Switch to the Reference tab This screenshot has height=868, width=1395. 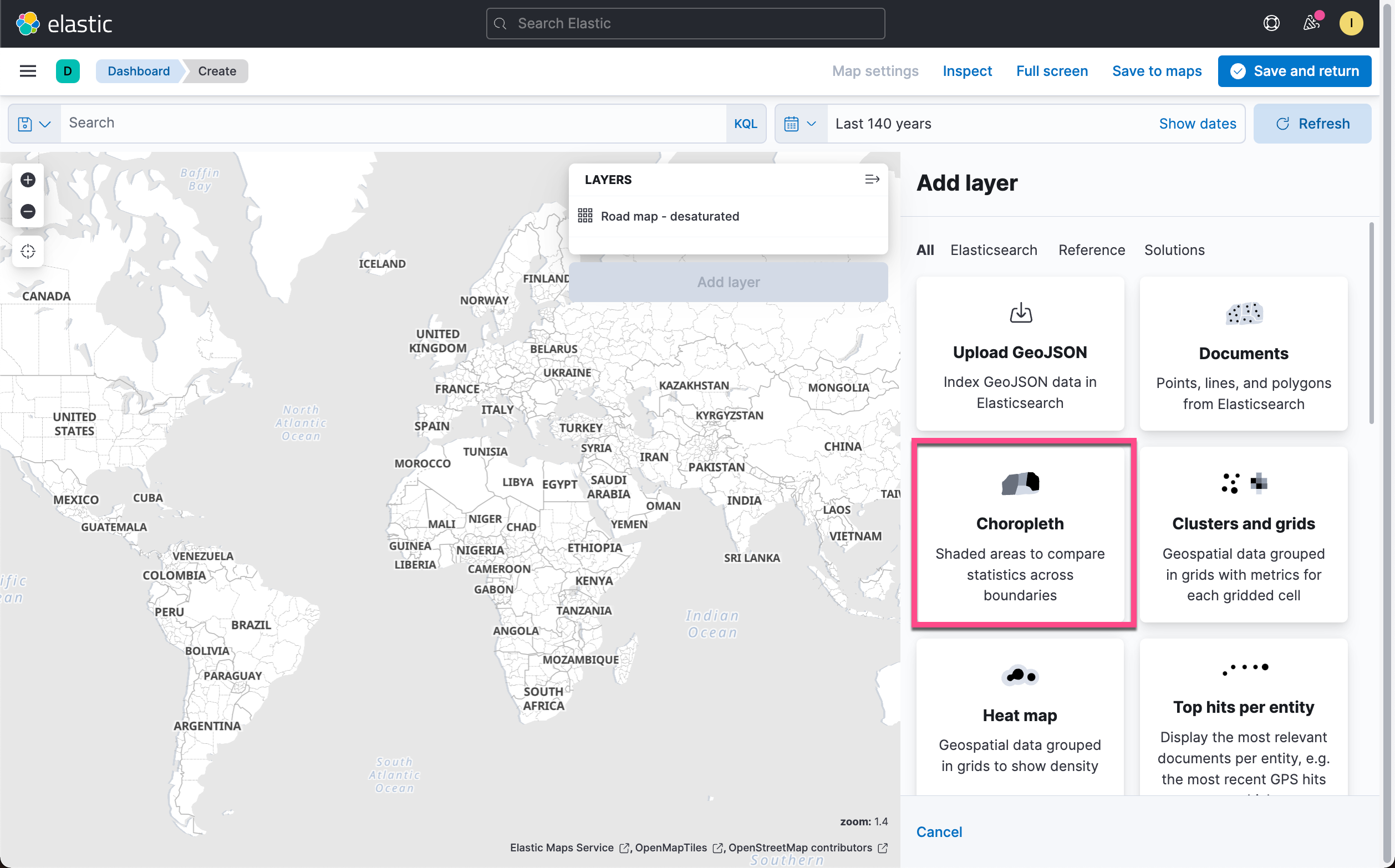coord(1091,250)
